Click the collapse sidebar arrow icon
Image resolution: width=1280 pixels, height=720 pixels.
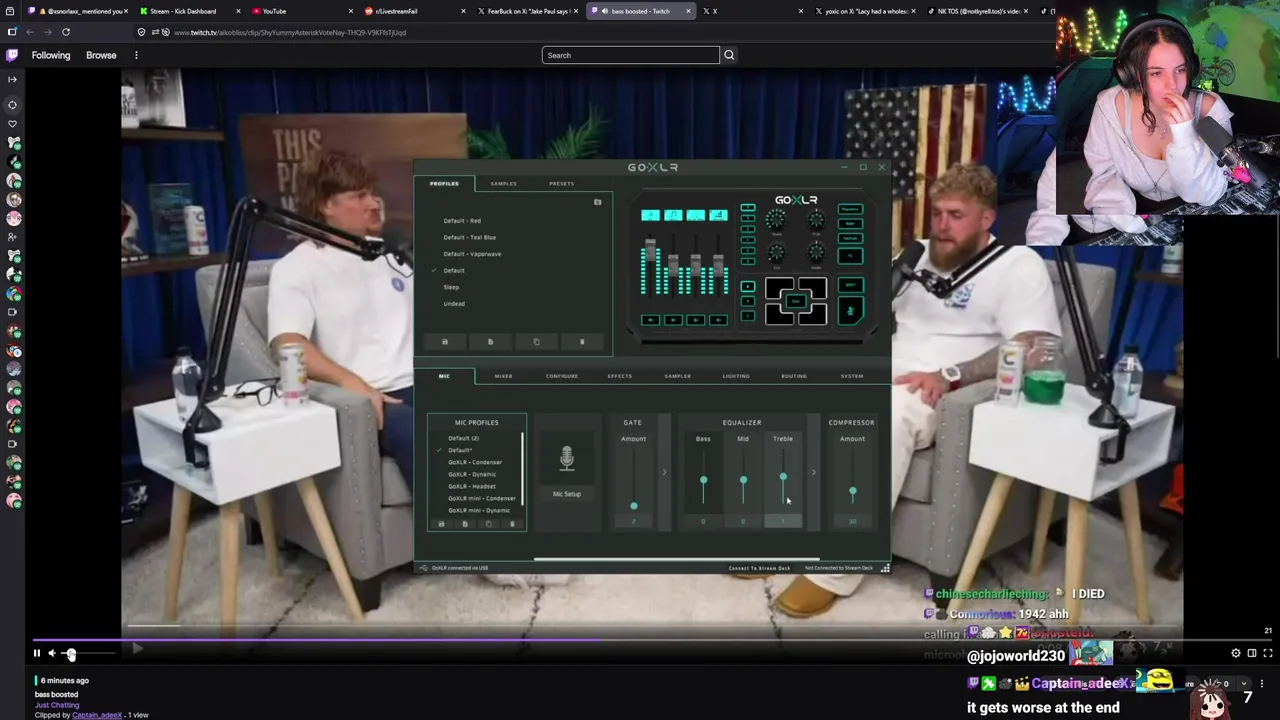(12, 79)
